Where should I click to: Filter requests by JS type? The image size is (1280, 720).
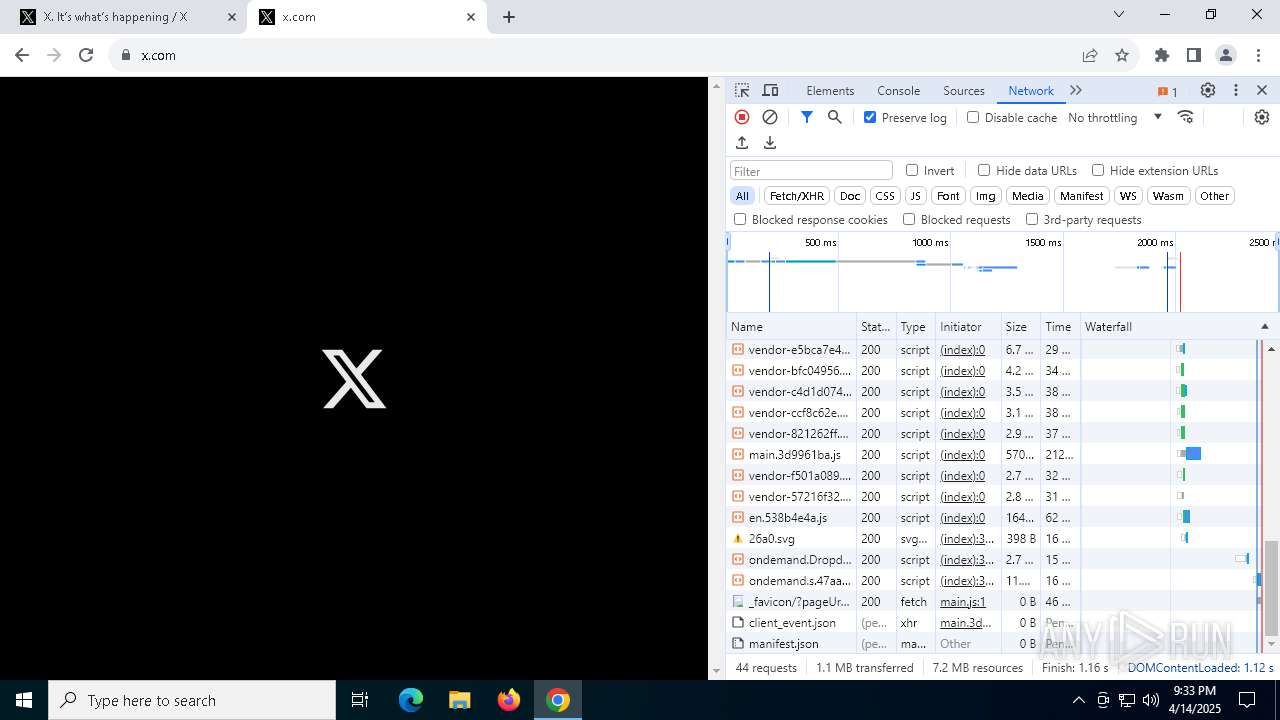pos(916,196)
